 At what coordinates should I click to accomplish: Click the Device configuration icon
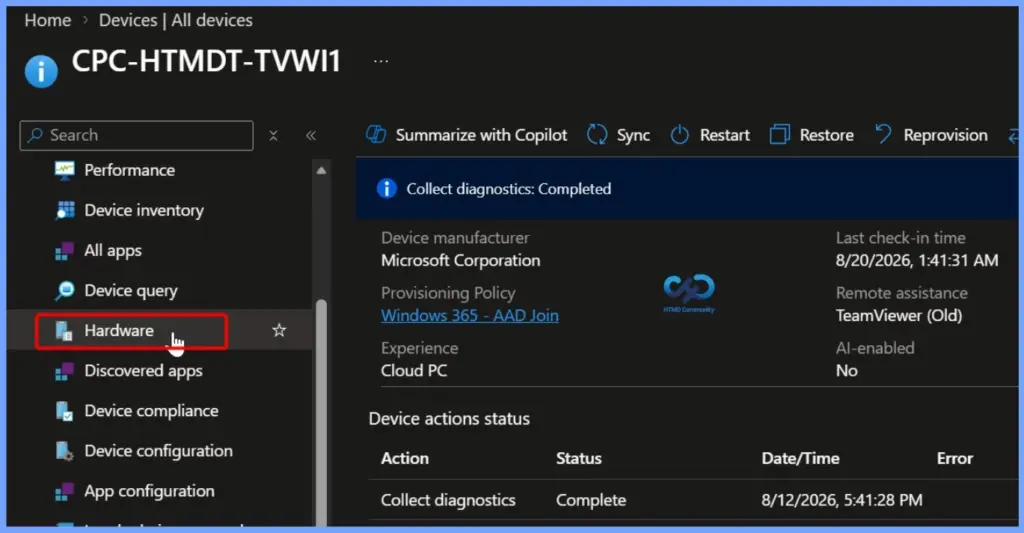click(x=65, y=451)
